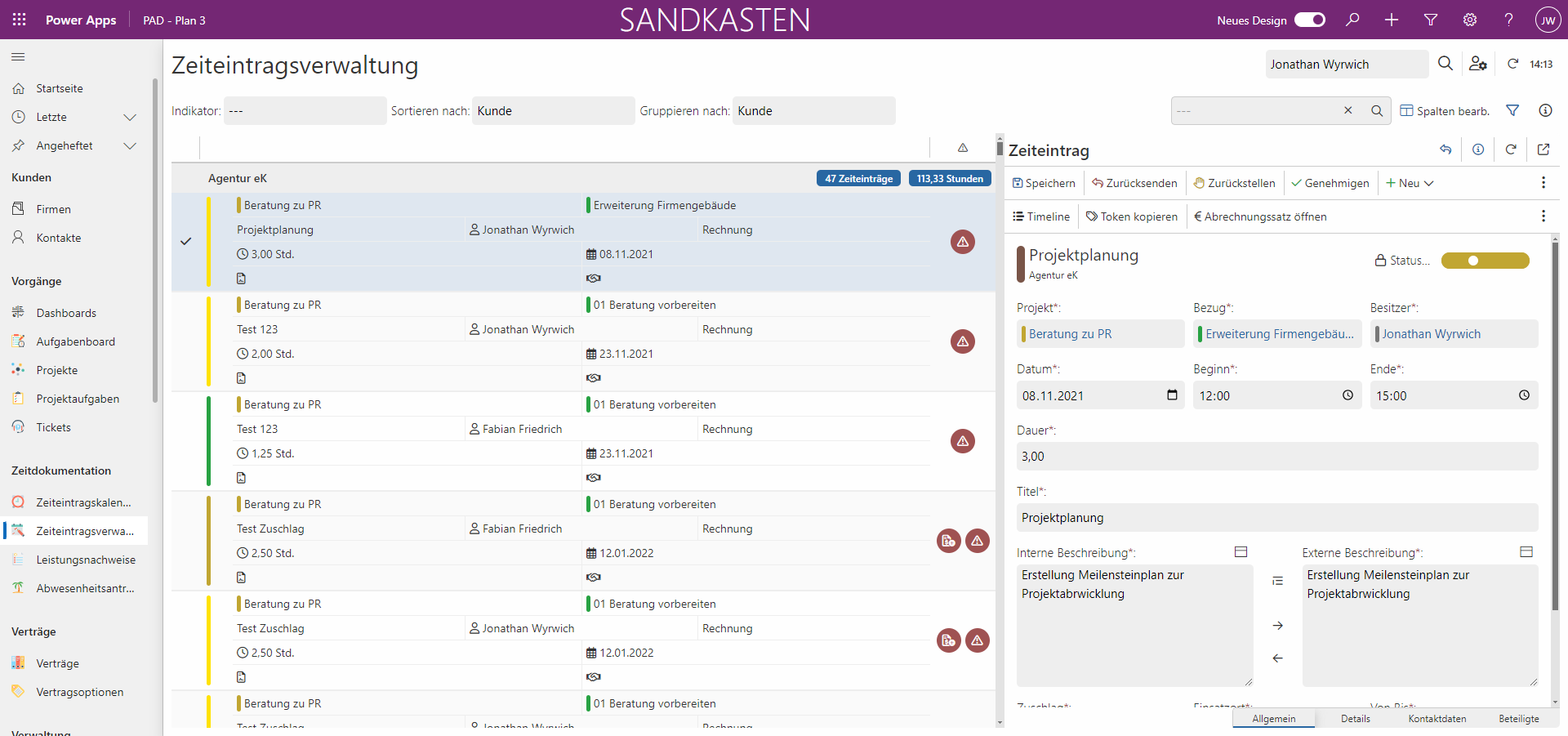
Task: Click the info icon in Zeiteintrag header
Action: click(1478, 149)
